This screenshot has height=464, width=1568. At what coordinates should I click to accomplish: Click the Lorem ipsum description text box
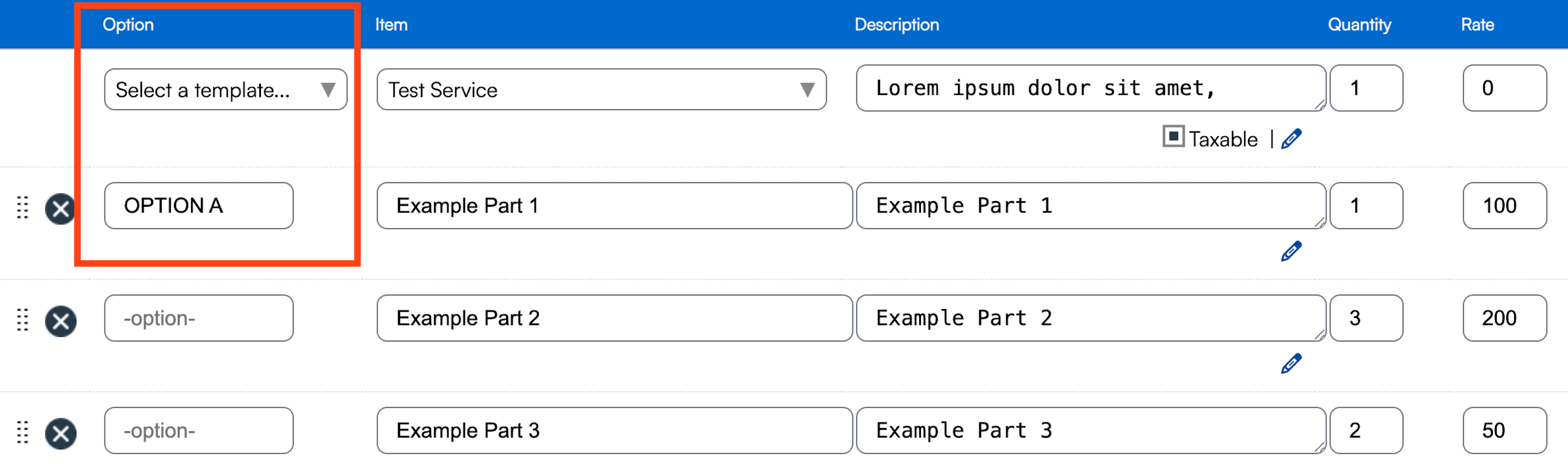click(1089, 88)
